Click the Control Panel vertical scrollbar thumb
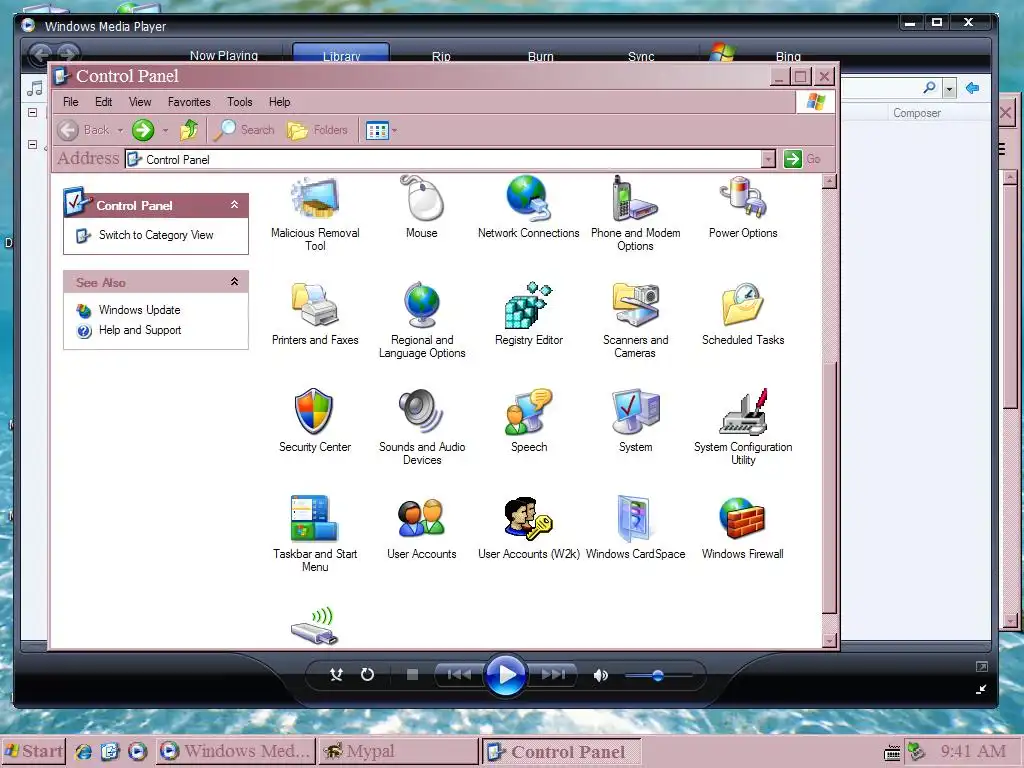The image size is (1024, 768). (829, 487)
